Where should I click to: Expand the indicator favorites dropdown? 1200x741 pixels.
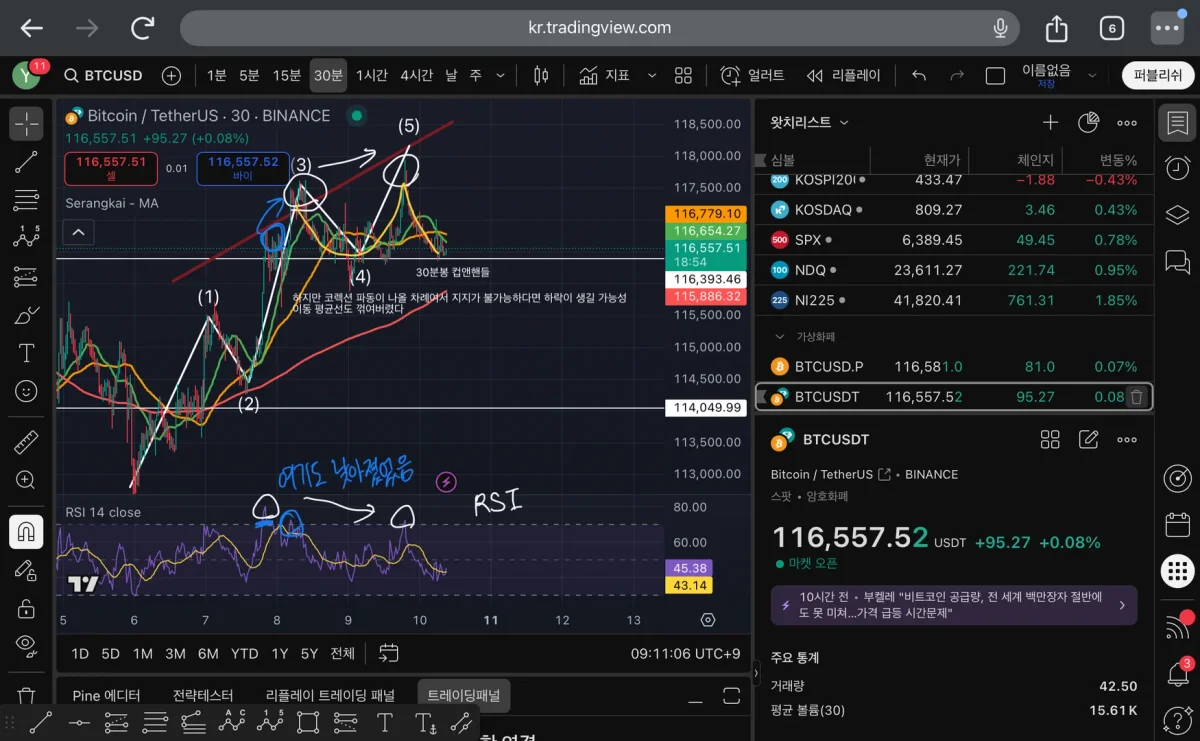tap(652, 75)
